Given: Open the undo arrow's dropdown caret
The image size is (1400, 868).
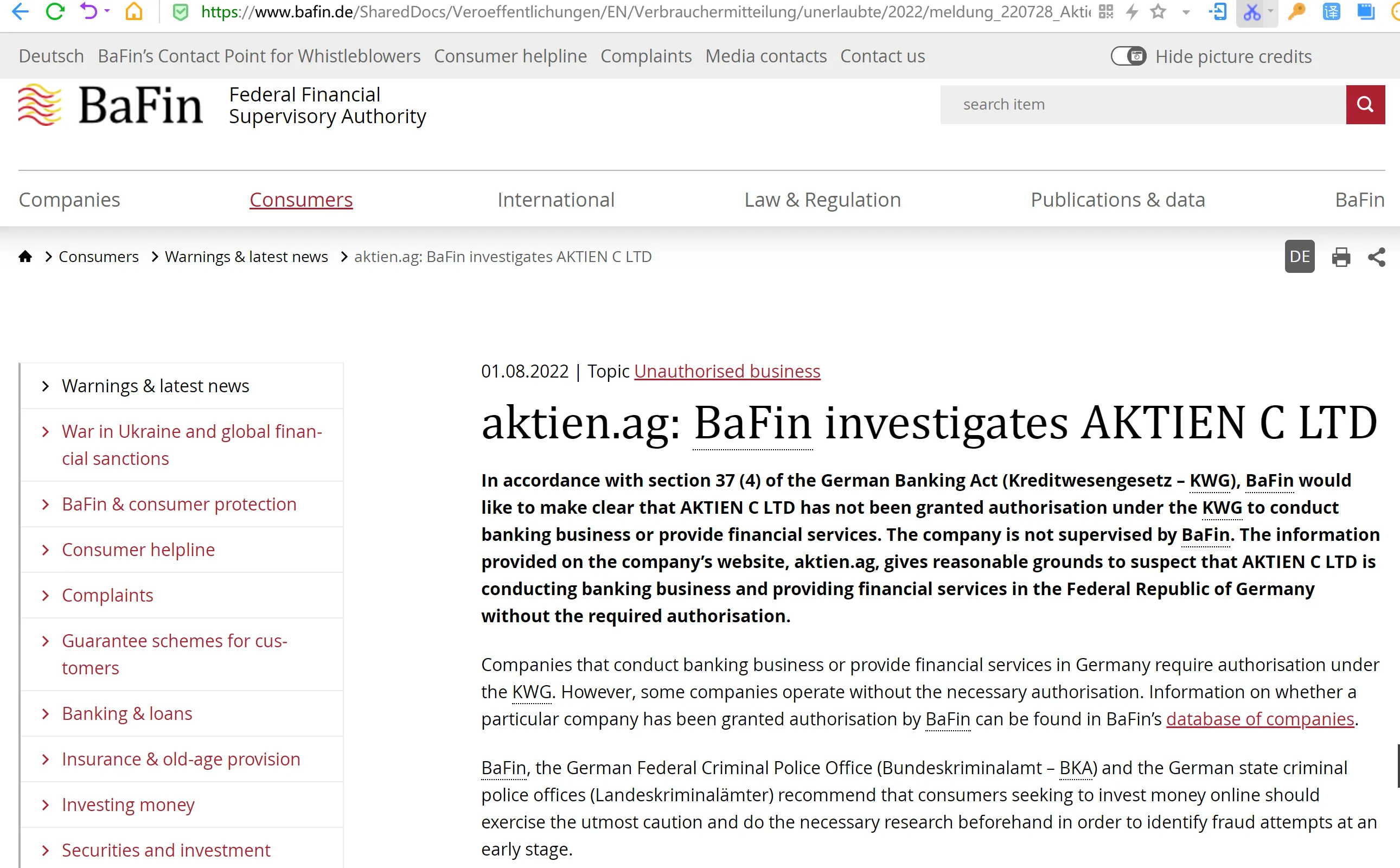Looking at the screenshot, I should click(107, 11).
